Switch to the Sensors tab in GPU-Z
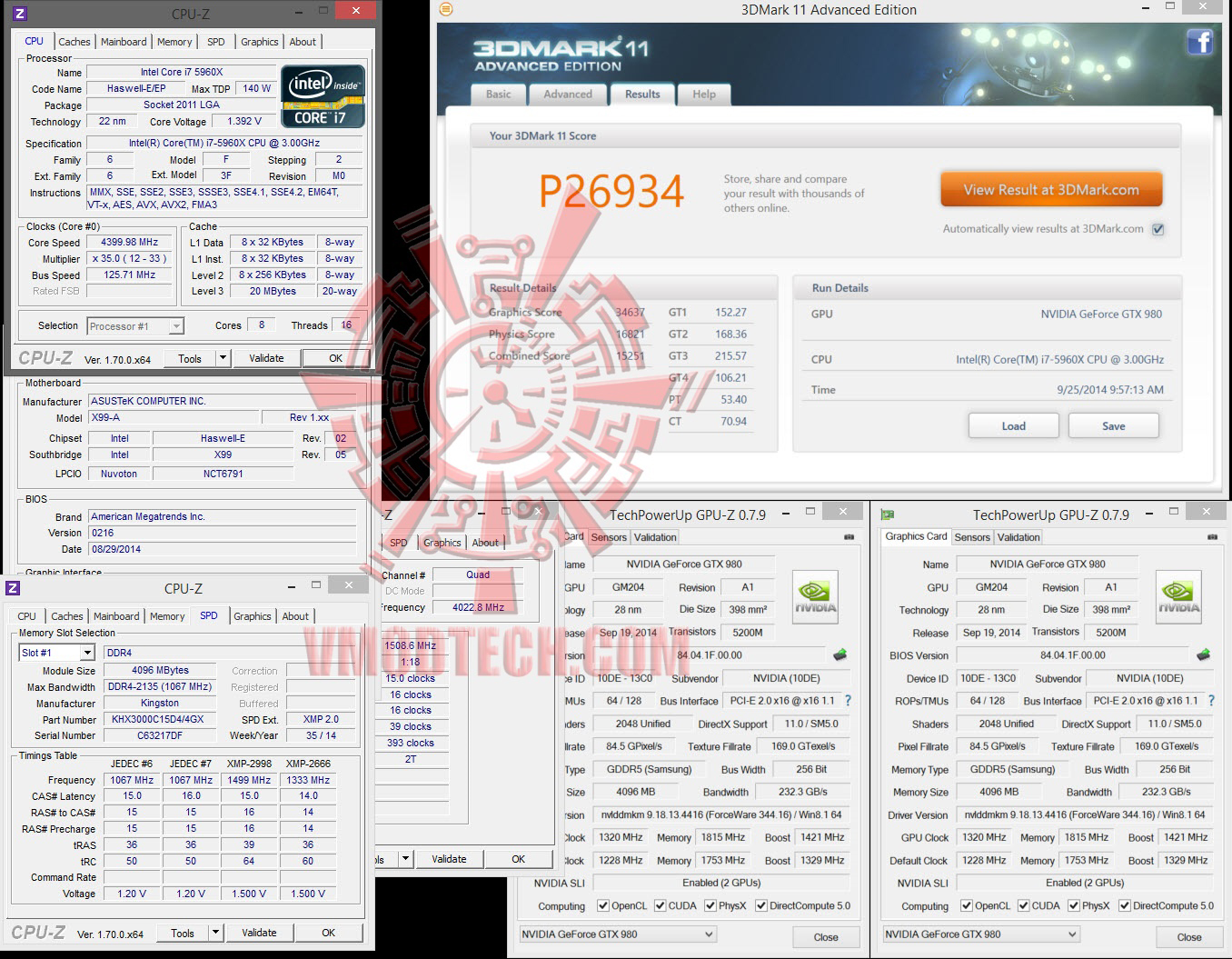Screen dimensions: 1232x959 coord(972,537)
